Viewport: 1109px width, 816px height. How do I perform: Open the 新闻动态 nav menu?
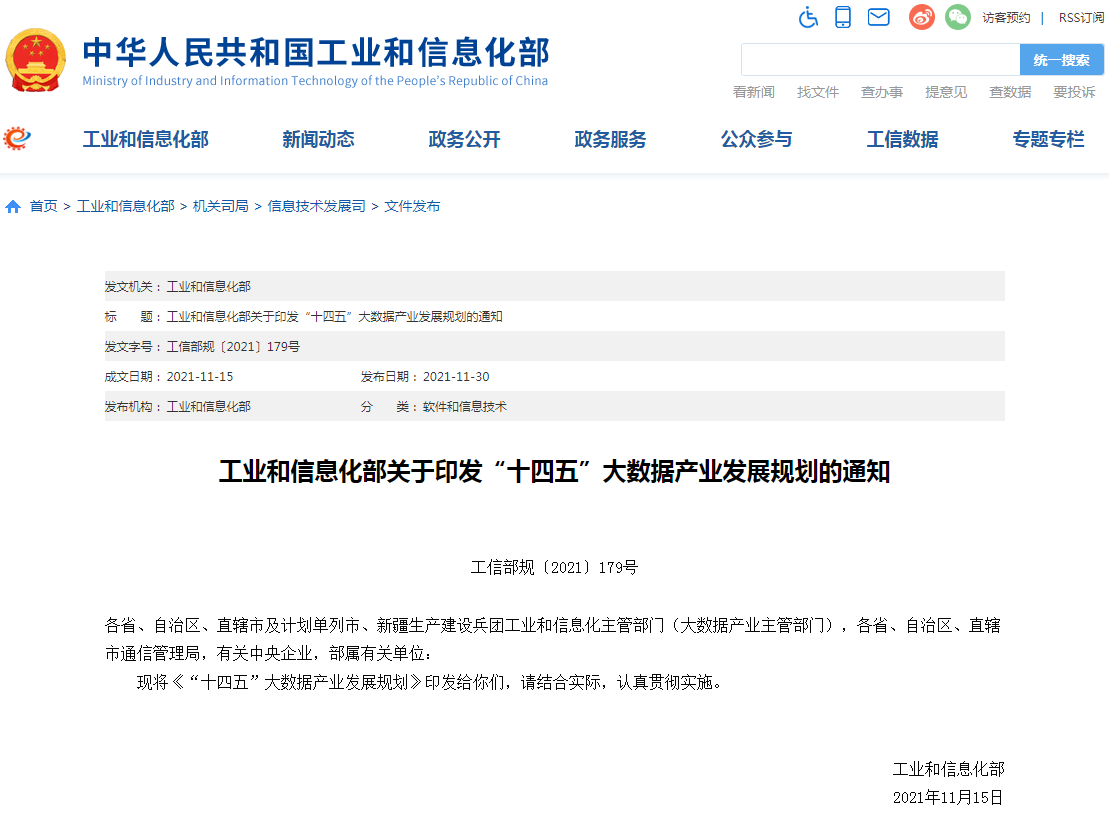coord(318,139)
